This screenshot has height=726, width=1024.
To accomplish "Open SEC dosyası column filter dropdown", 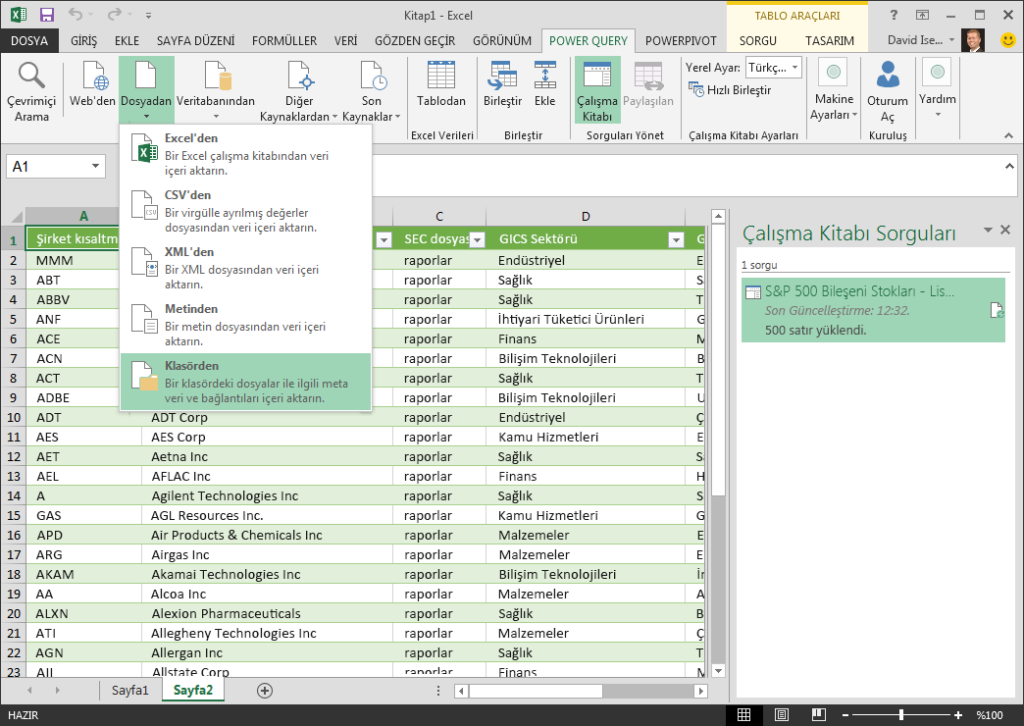I will pyautogui.click(x=478, y=240).
